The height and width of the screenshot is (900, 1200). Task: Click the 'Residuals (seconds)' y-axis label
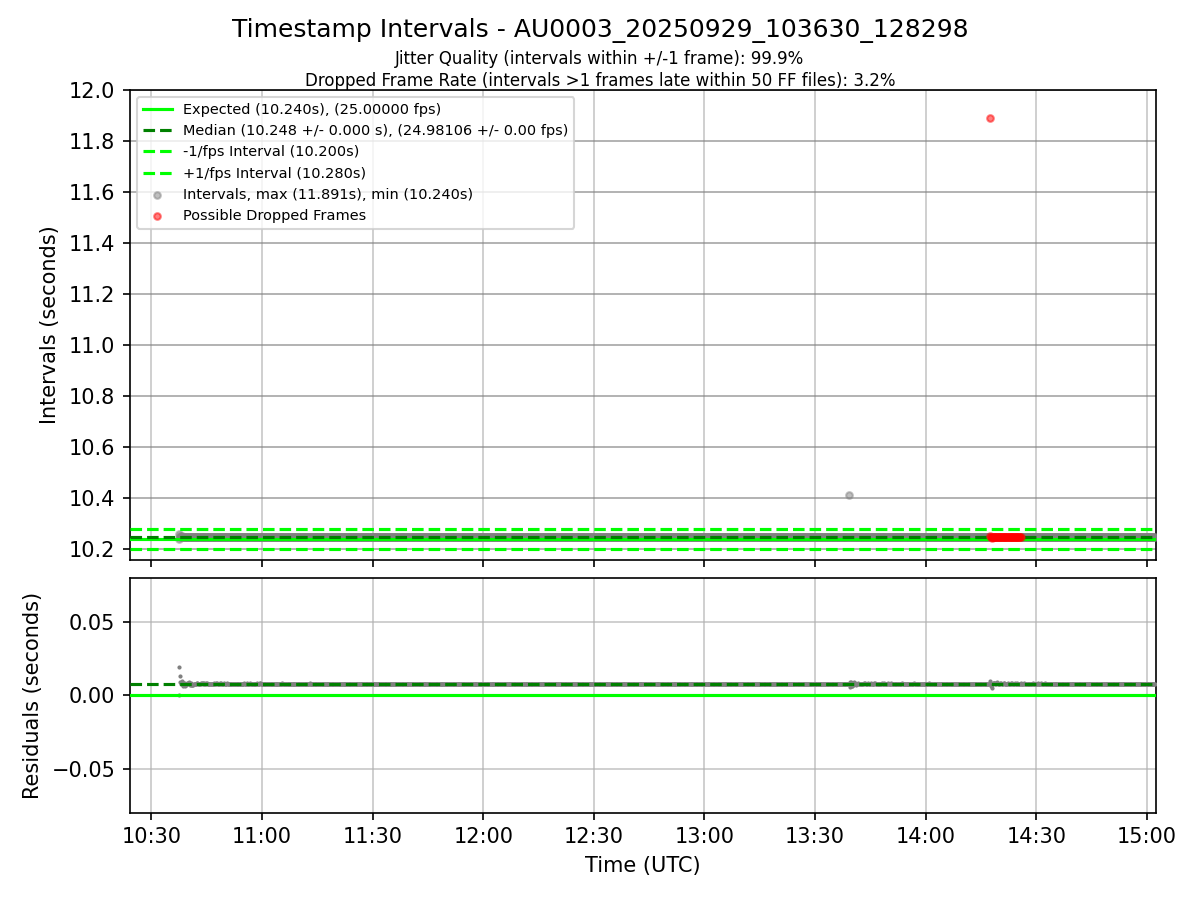click(x=32, y=696)
